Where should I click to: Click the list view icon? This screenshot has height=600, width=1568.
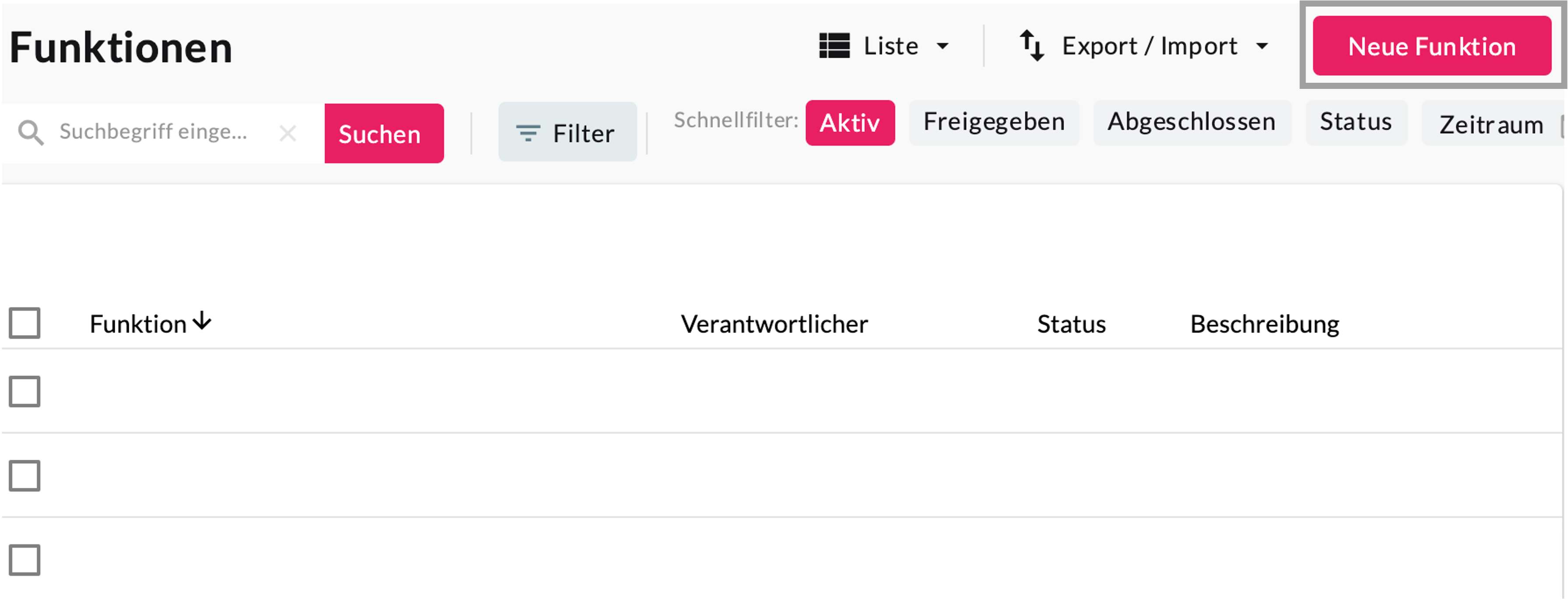pyautogui.click(x=834, y=46)
